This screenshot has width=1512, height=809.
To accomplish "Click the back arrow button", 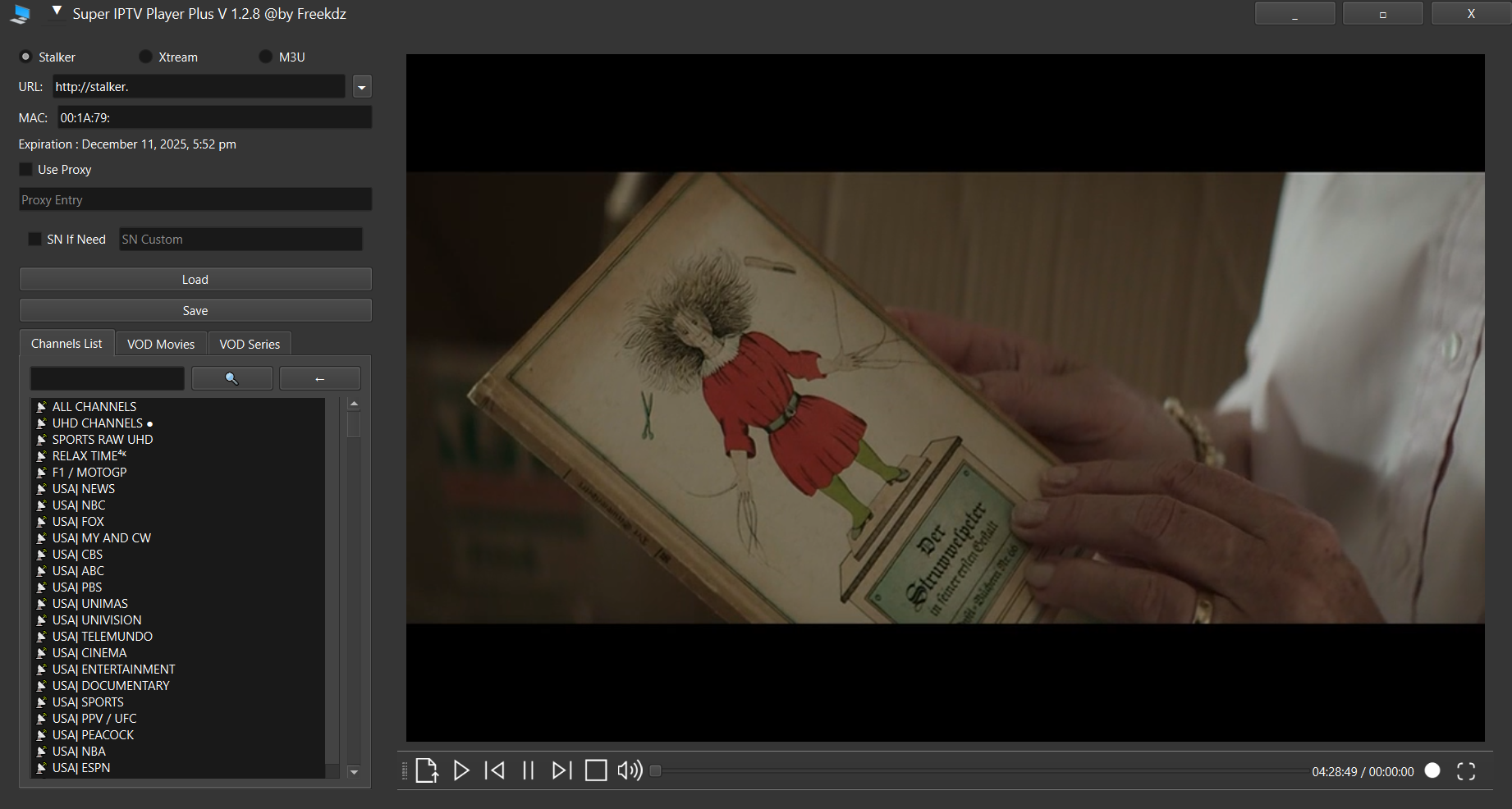I will [320, 378].
